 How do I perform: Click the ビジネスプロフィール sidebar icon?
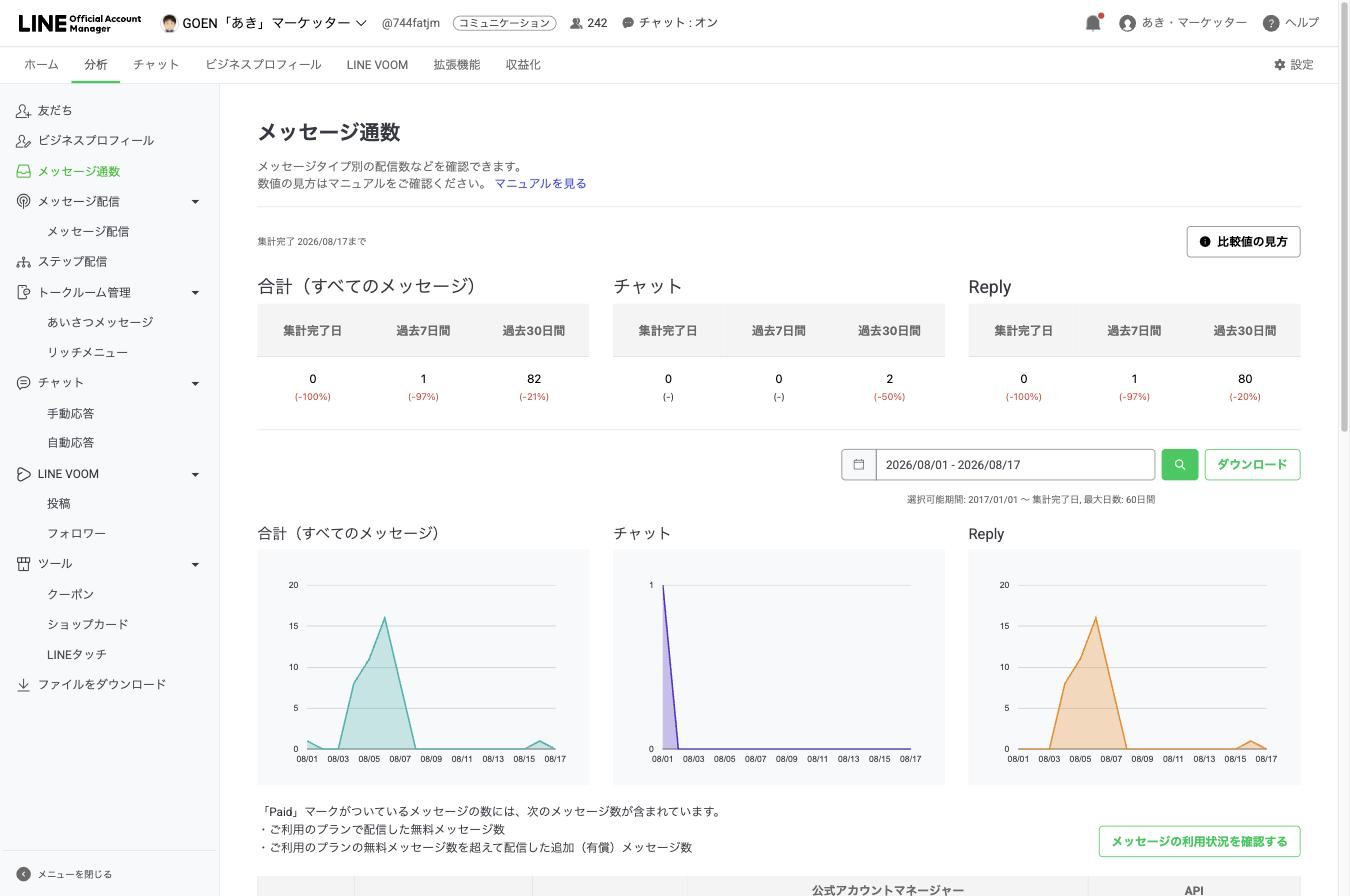click(x=23, y=141)
